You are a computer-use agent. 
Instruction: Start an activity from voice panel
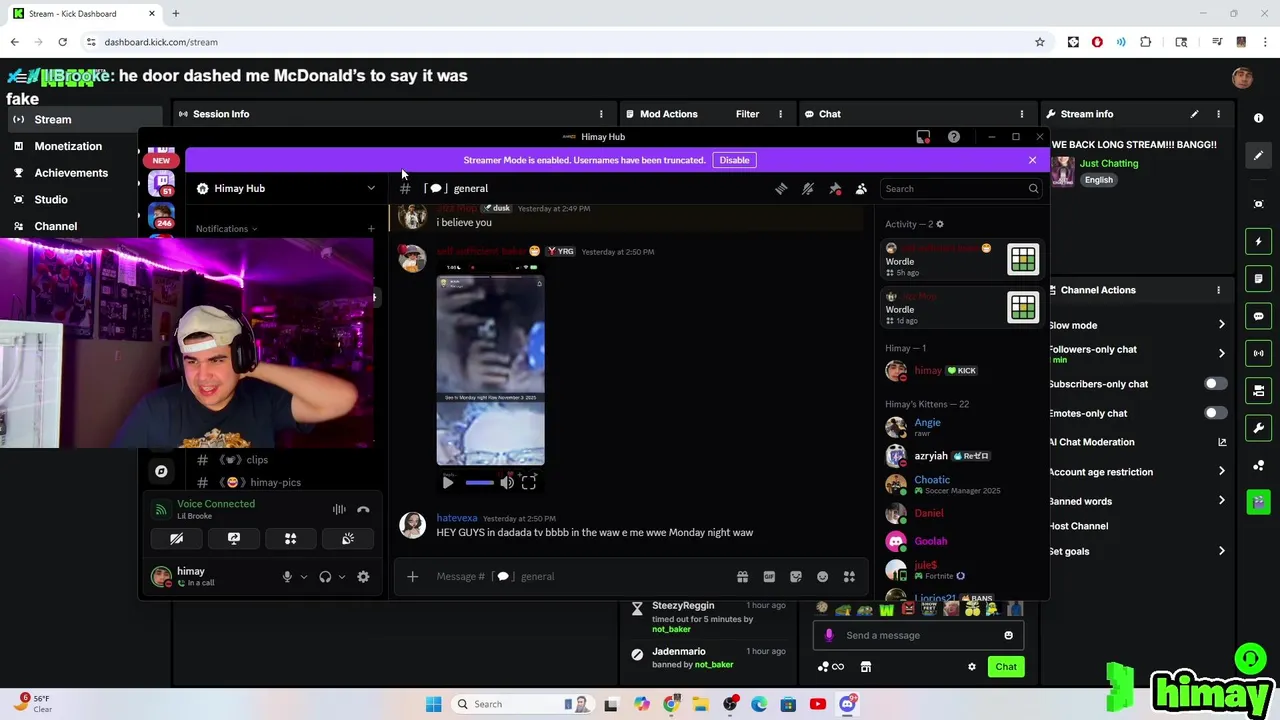click(x=291, y=538)
